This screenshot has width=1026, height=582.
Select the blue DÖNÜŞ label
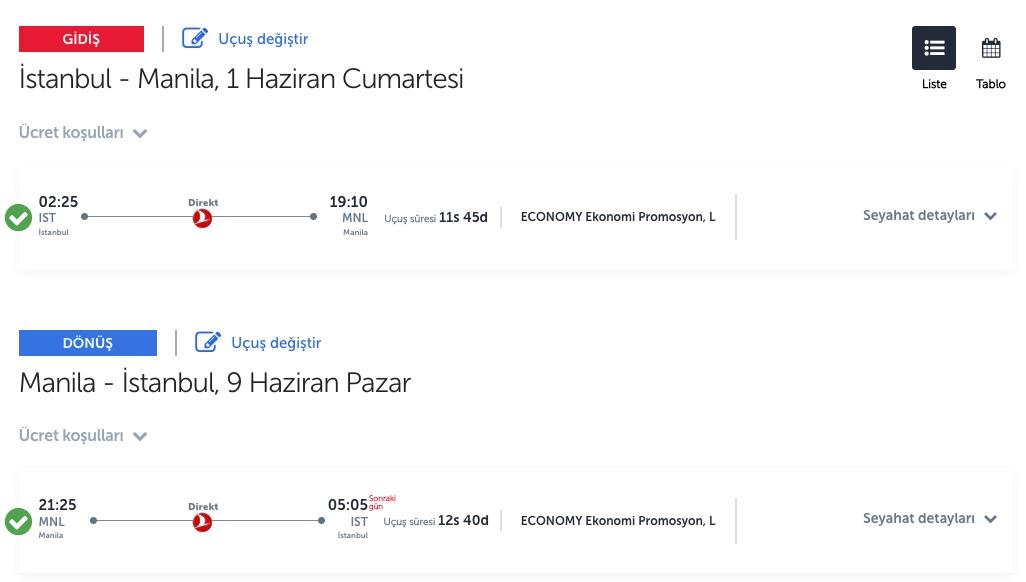88,342
